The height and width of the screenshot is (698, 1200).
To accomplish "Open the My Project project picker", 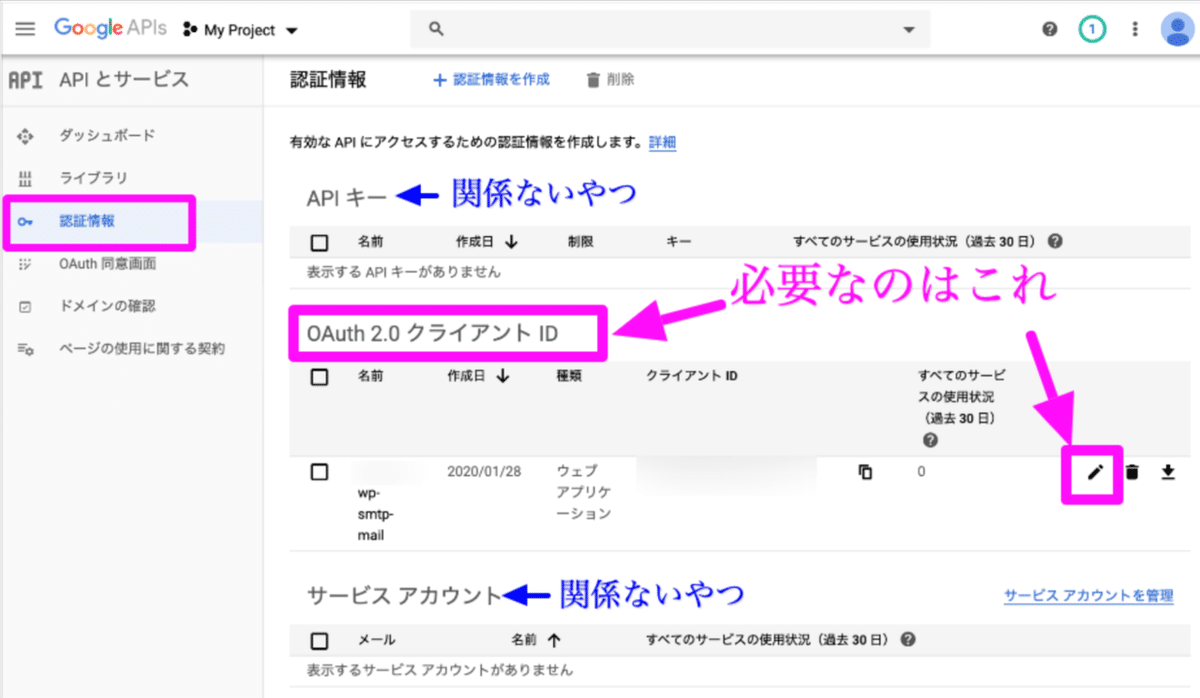I will [240, 29].
